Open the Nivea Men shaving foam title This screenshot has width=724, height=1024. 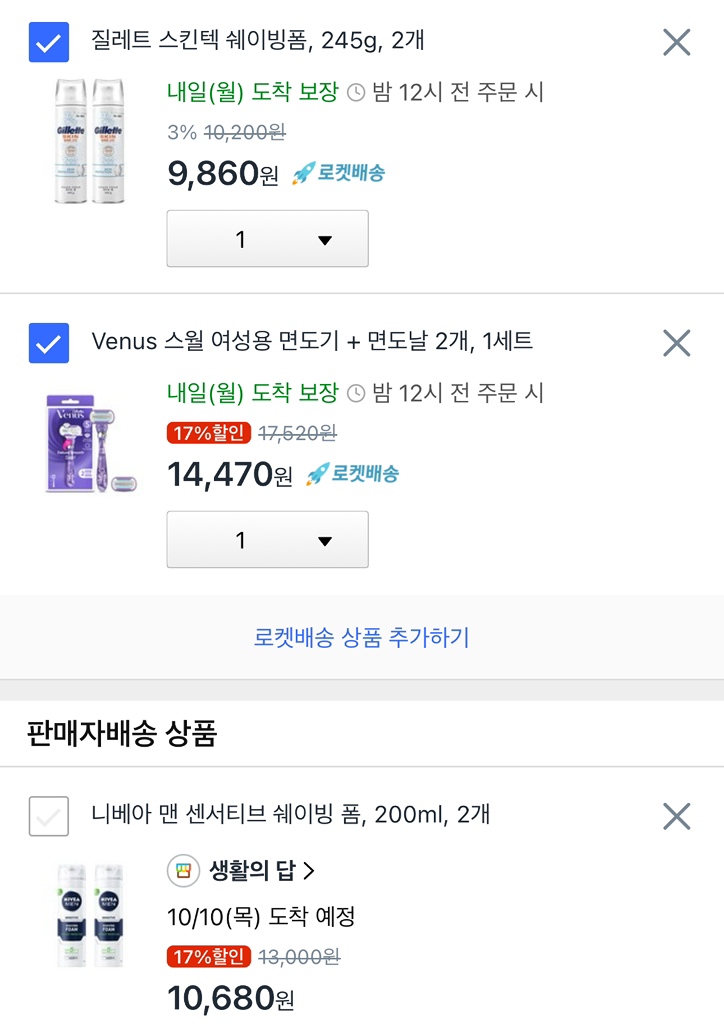pyautogui.click(x=291, y=814)
